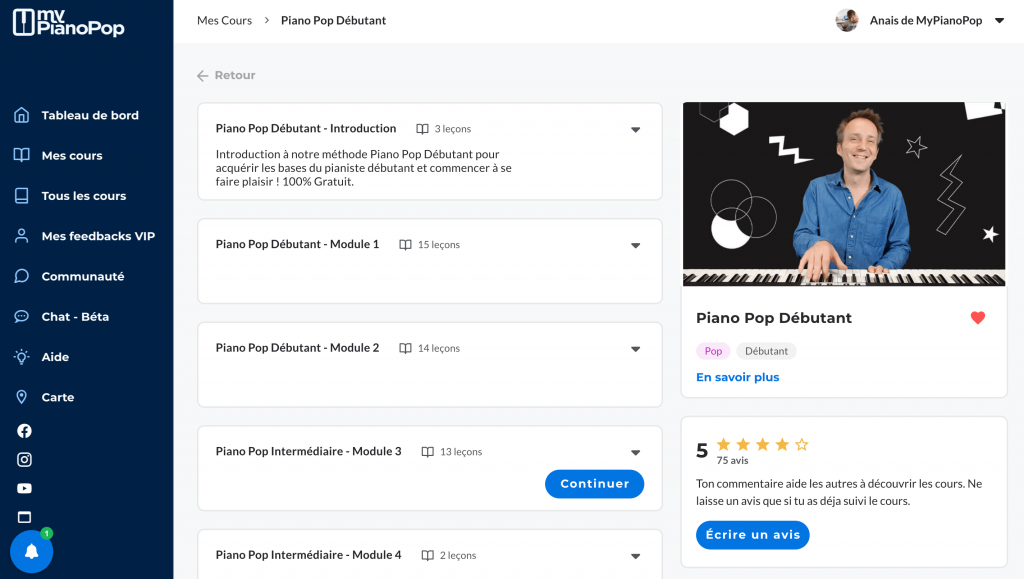
Task: Go to Tableau de bord
Action: pos(89,115)
